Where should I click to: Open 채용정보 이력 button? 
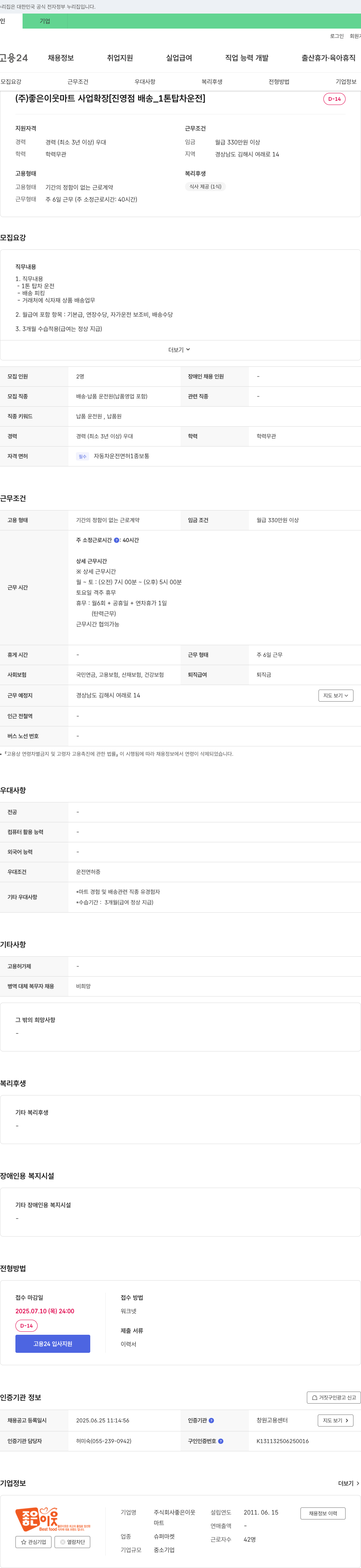pos(323,1513)
